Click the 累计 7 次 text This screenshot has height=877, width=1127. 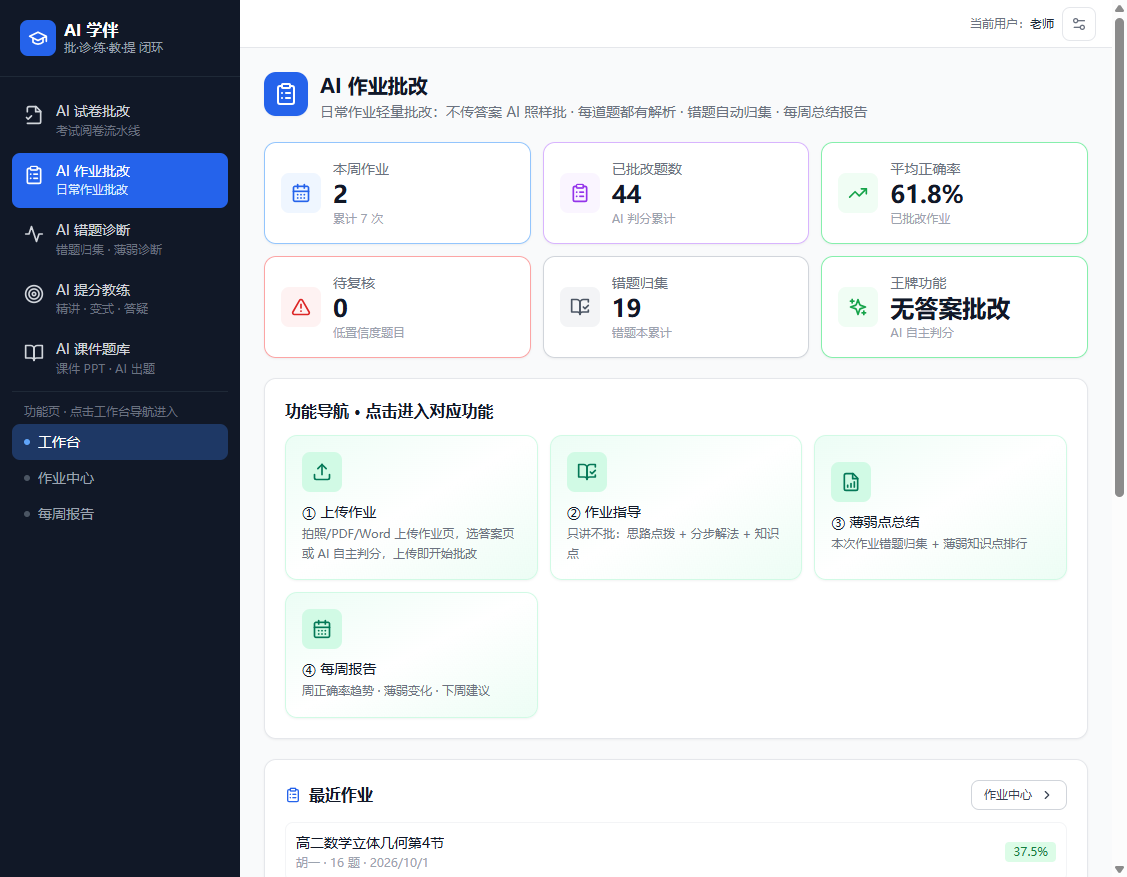click(358, 219)
